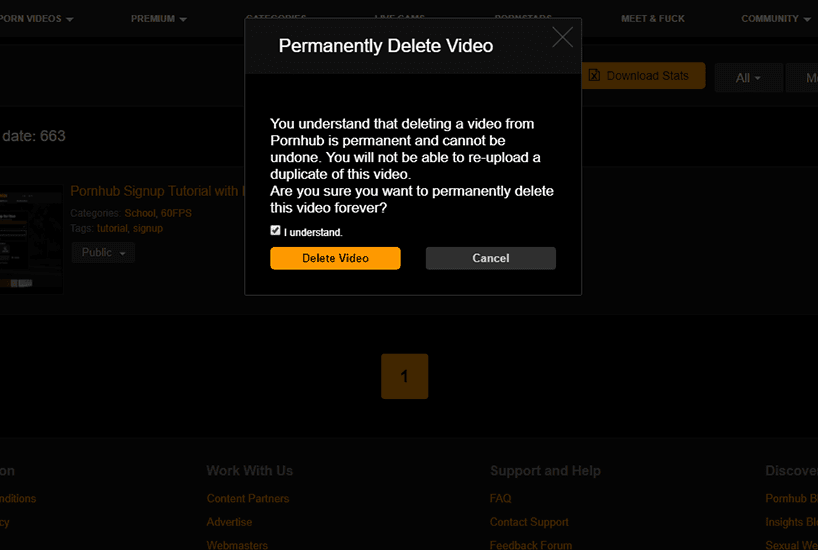The width and height of the screenshot is (818, 550).
Task: Open the Contact Support footer link
Action: pyautogui.click(x=529, y=522)
